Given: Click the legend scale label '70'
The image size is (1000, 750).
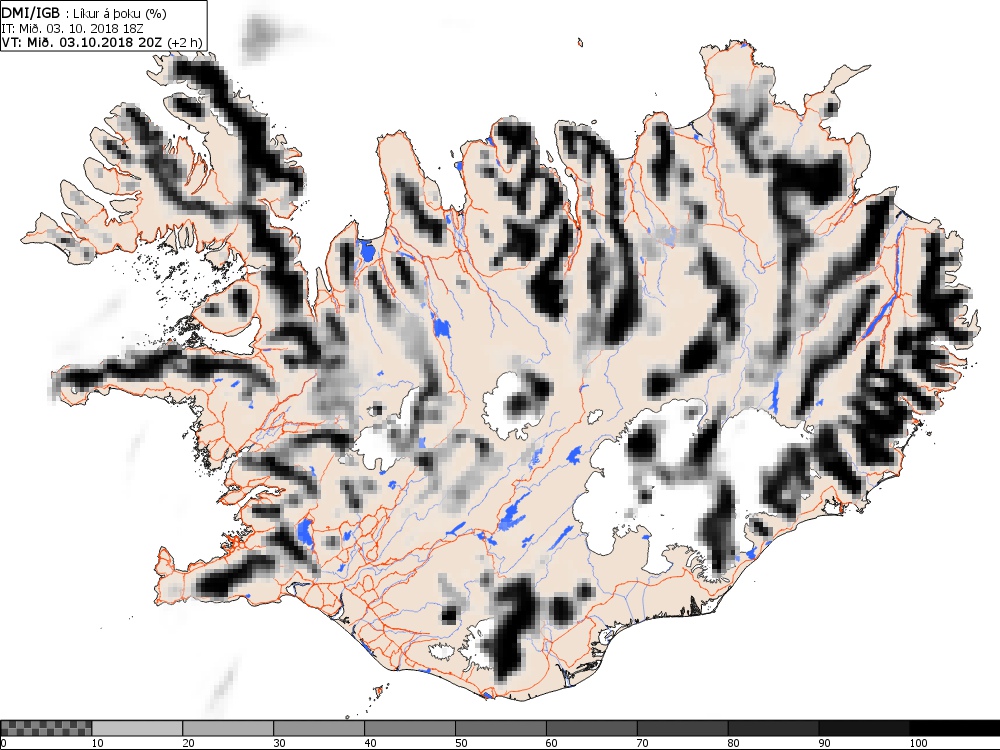Looking at the screenshot, I should coord(643,743).
